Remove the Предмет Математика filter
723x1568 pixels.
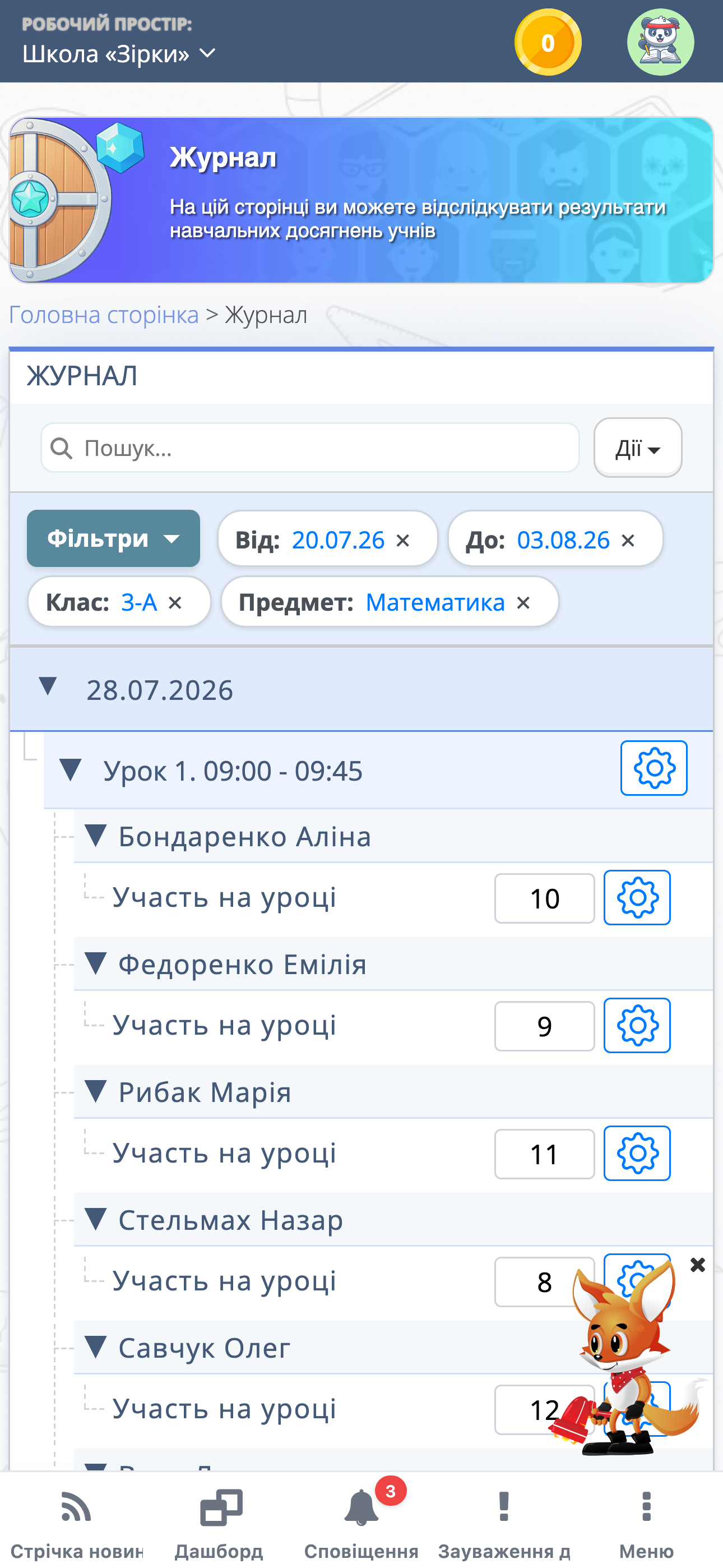523,603
